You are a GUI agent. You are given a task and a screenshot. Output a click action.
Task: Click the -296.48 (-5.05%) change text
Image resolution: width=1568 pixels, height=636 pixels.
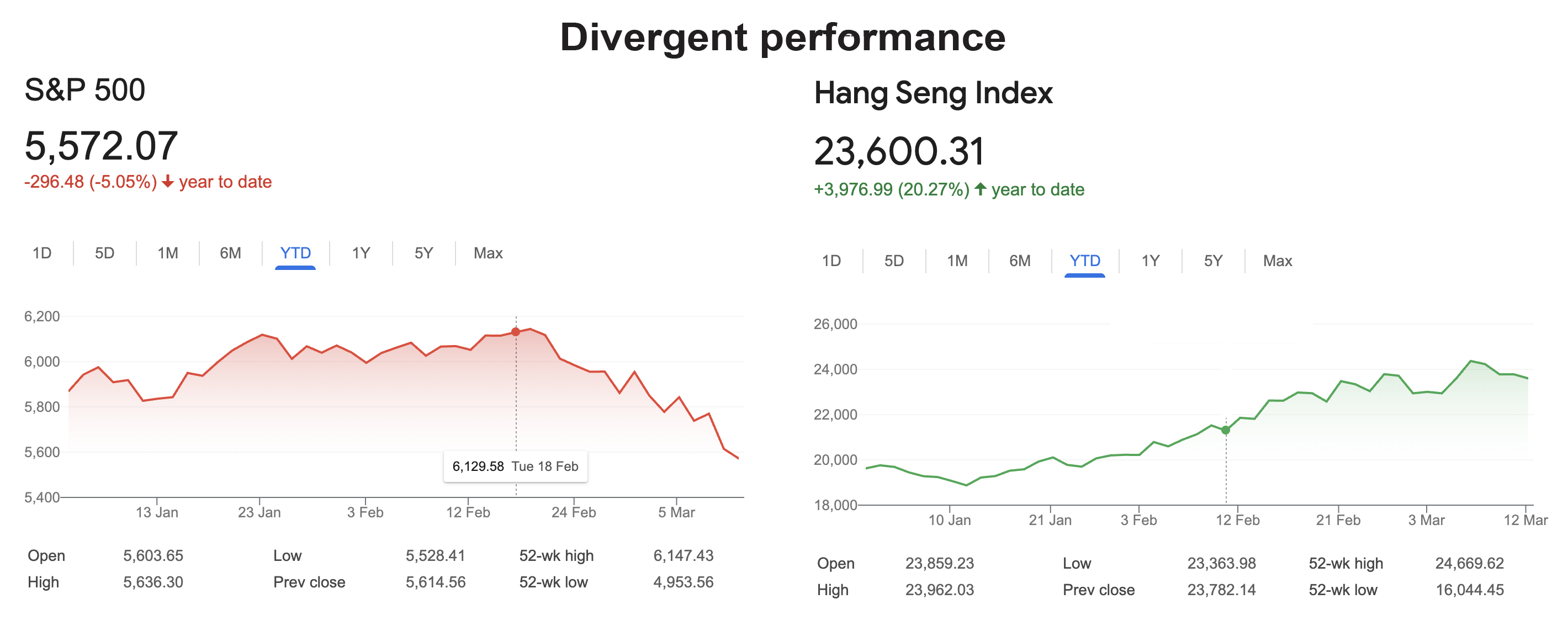(91, 182)
